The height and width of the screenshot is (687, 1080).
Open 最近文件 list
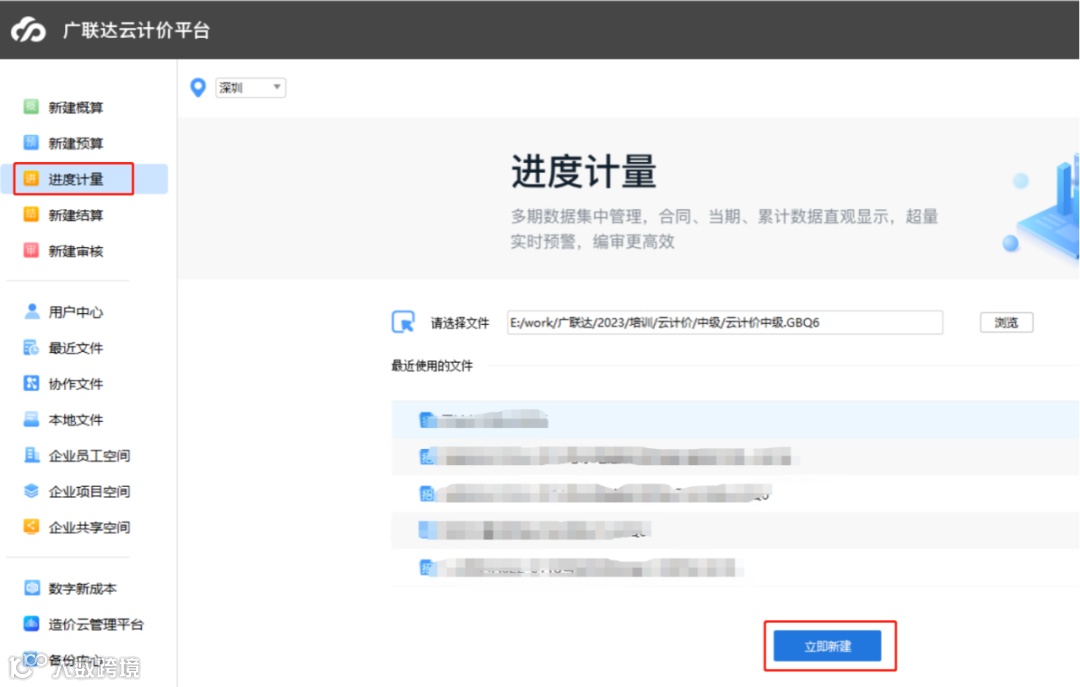tap(76, 348)
